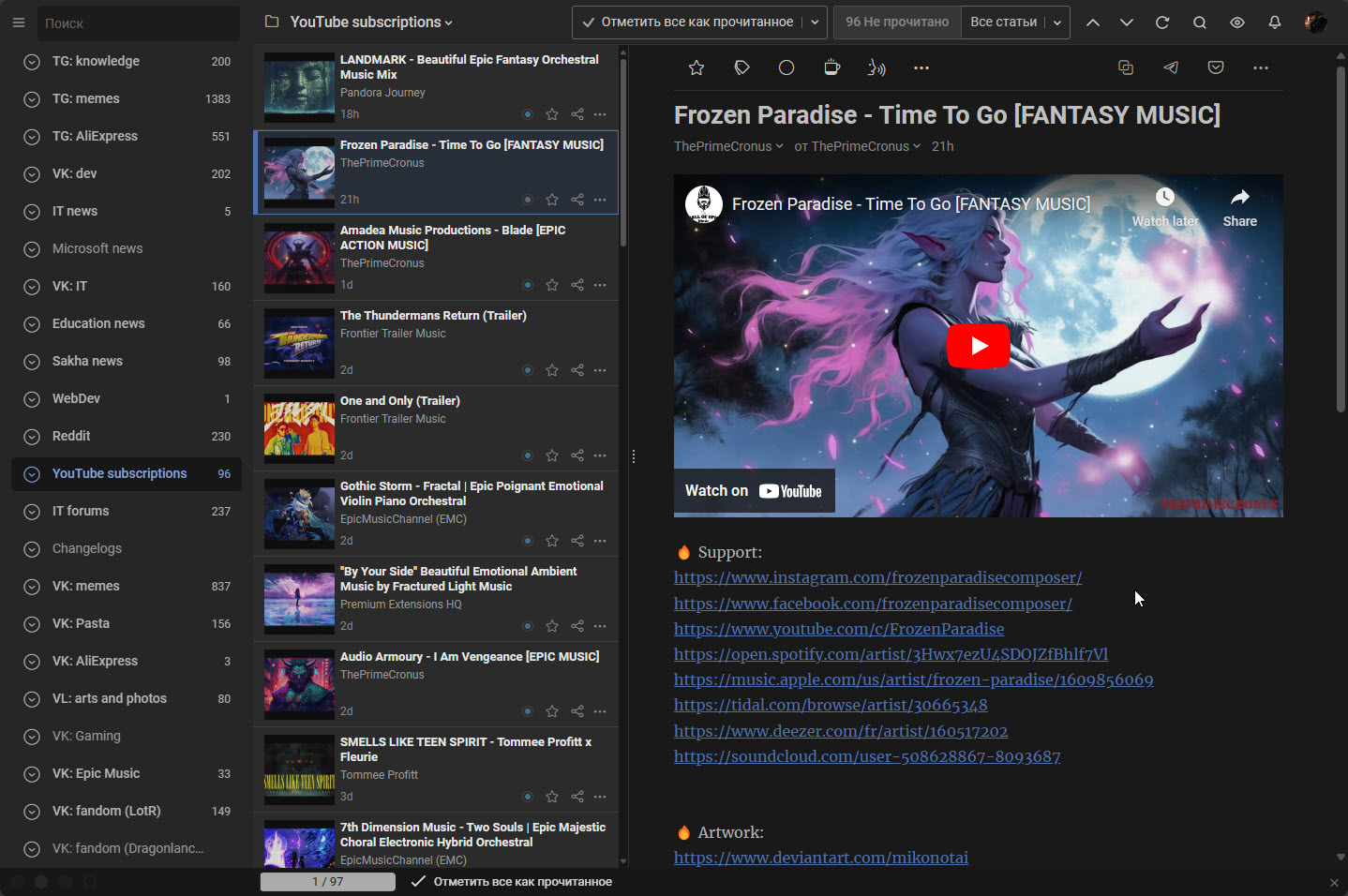1348x896 pixels.
Task: Switch to the Reddit feed in sidebar
Action: [70, 436]
